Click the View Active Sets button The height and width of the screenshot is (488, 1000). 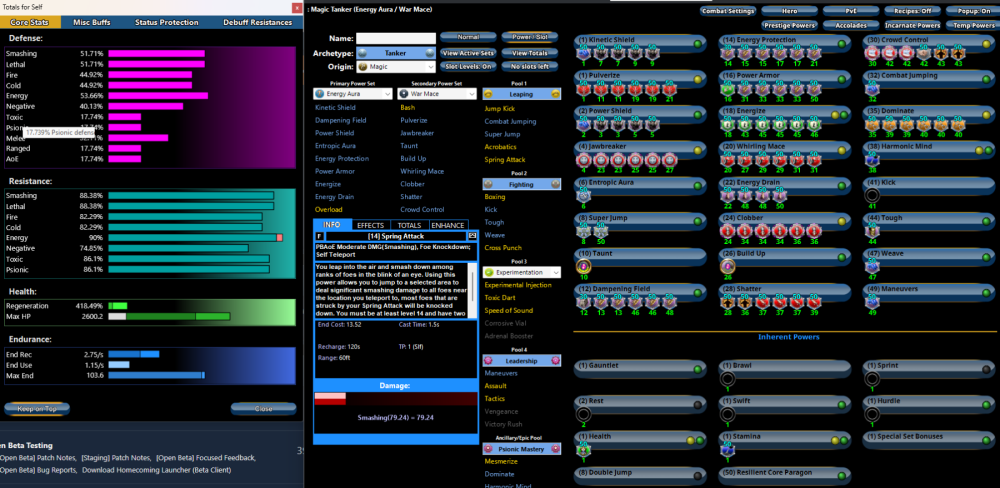point(468,52)
